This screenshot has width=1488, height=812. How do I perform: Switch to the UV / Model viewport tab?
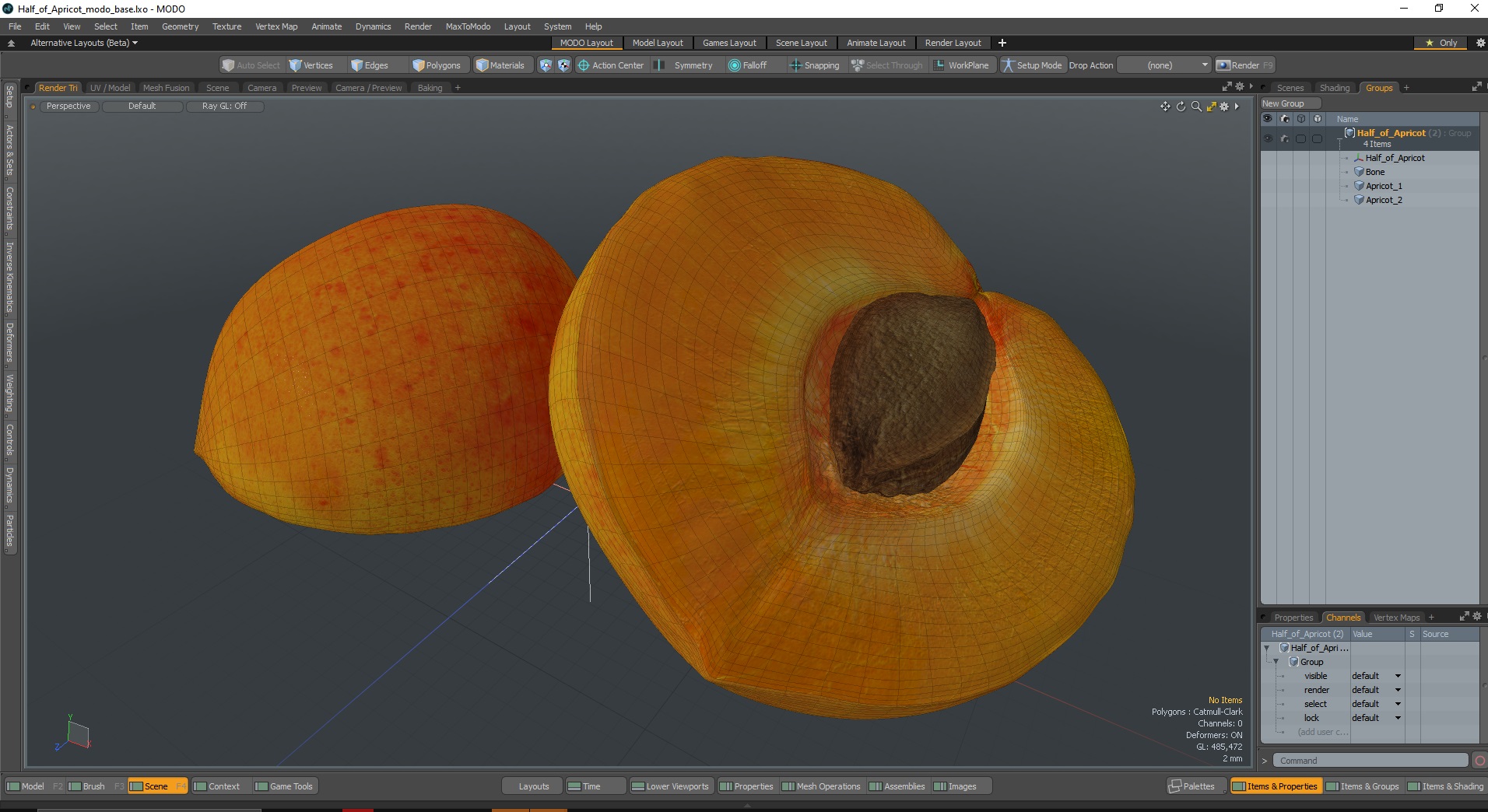click(x=110, y=88)
